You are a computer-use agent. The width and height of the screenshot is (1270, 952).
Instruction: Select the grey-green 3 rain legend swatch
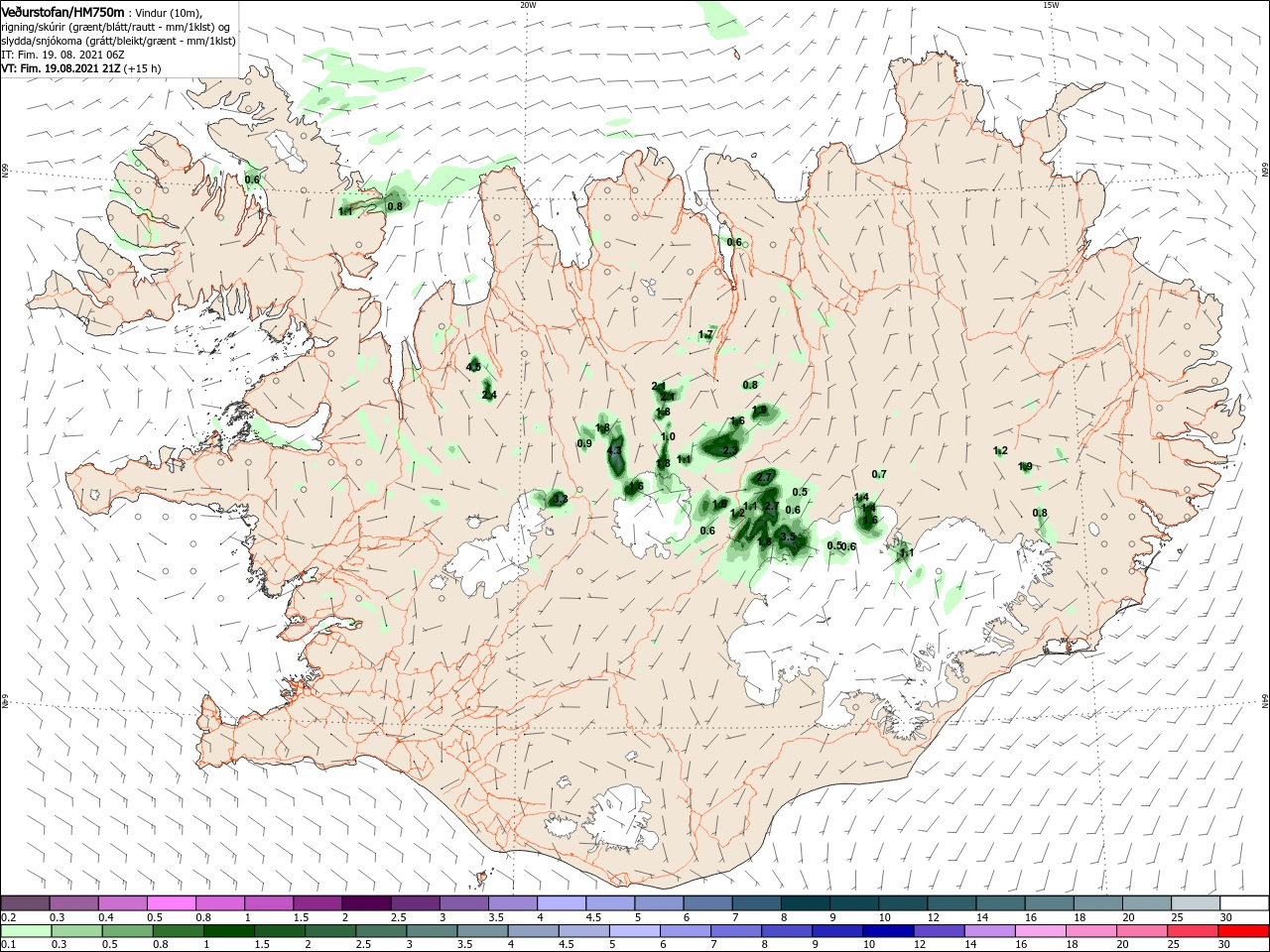coord(432,932)
